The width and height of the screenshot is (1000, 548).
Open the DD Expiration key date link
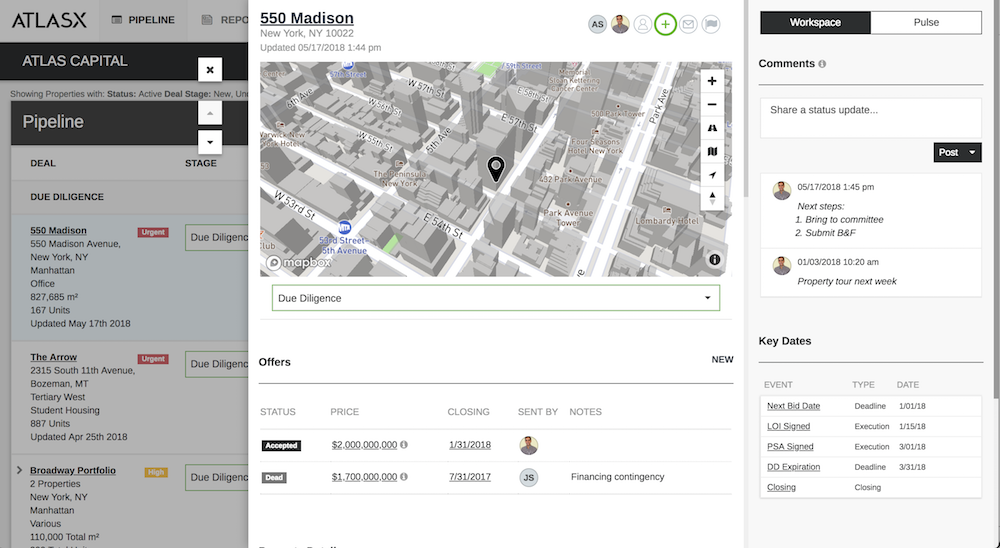pos(793,467)
